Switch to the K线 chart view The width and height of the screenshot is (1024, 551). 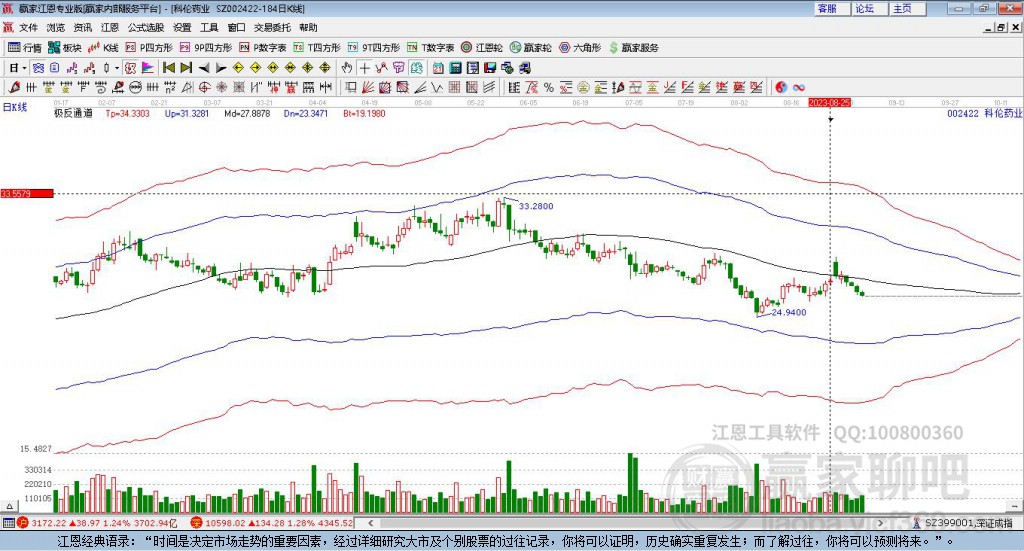coord(103,48)
